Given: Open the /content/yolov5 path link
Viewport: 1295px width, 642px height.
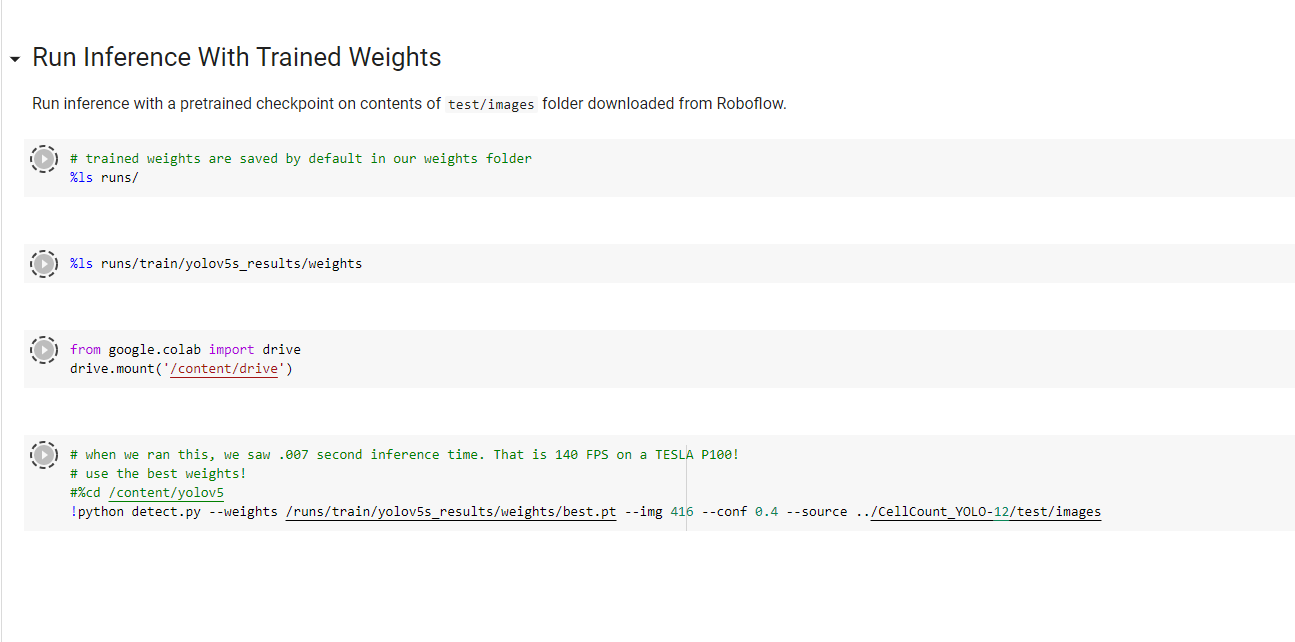Looking at the screenshot, I should 166,493.
